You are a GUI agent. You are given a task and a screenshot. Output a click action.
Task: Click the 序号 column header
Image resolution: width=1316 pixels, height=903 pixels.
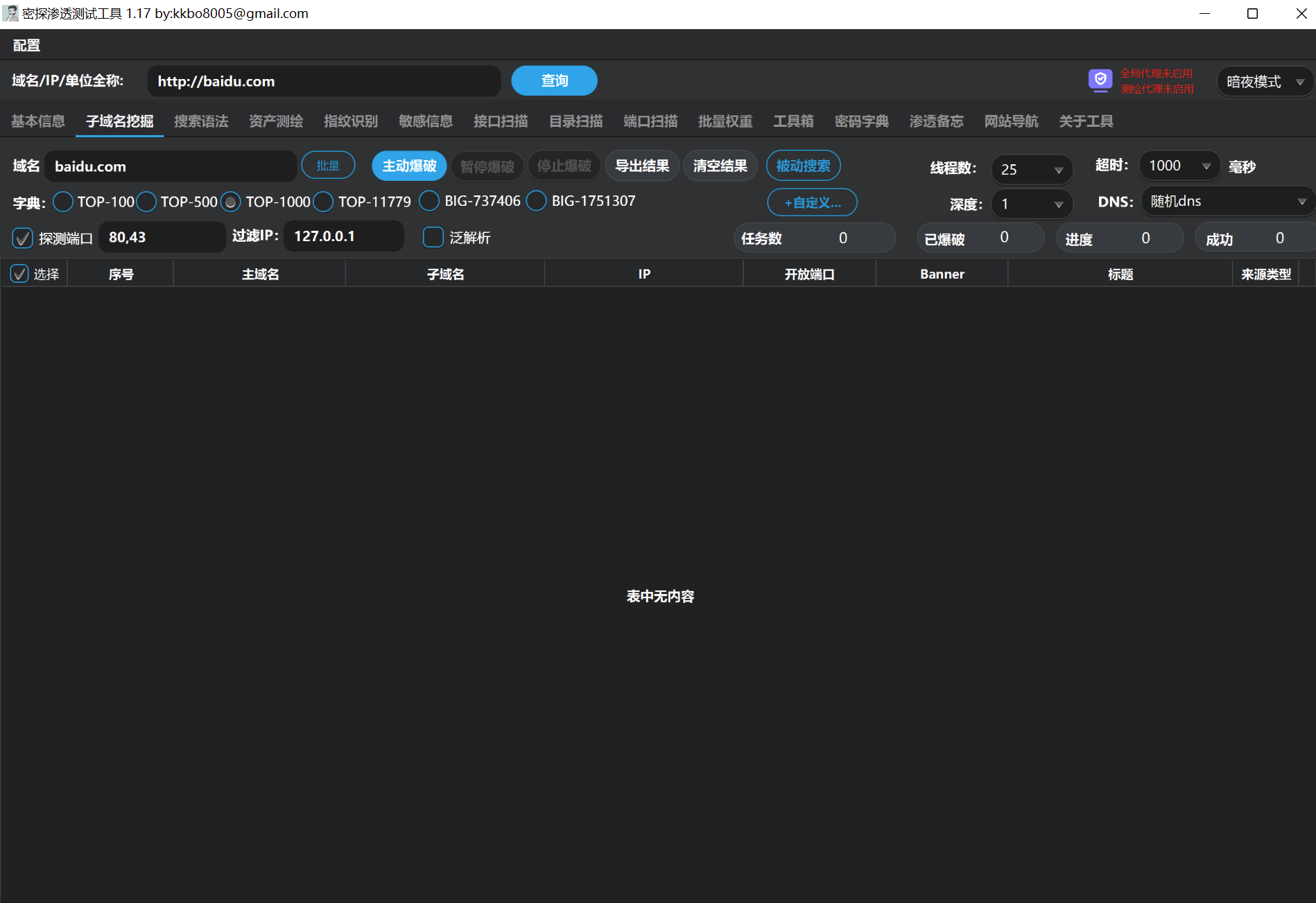(121, 274)
